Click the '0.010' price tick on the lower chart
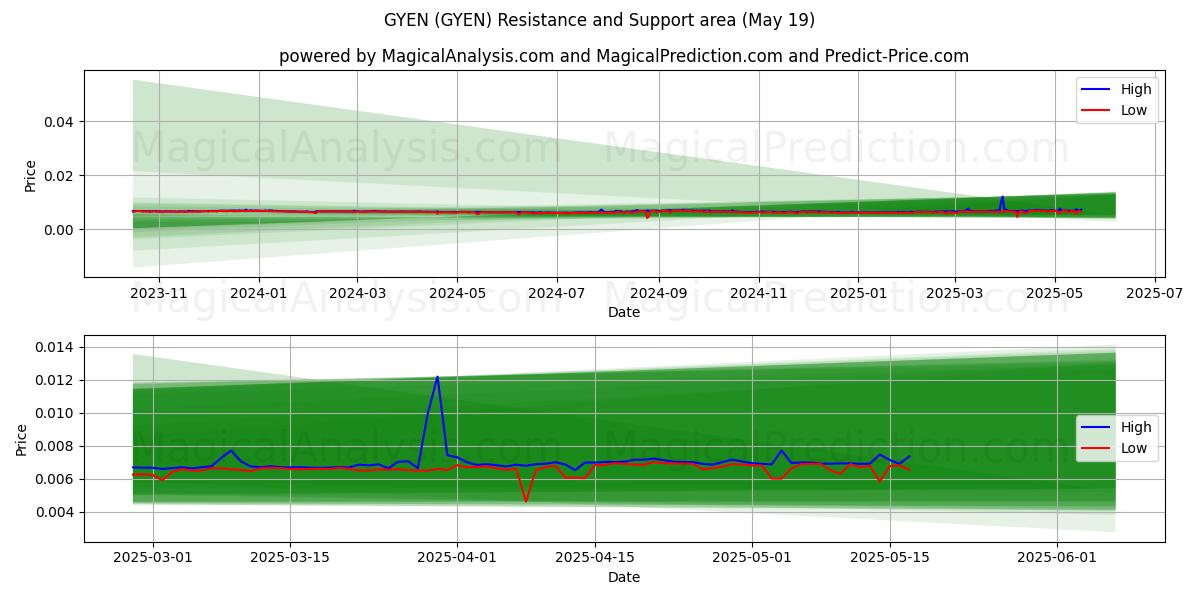 coord(57,413)
